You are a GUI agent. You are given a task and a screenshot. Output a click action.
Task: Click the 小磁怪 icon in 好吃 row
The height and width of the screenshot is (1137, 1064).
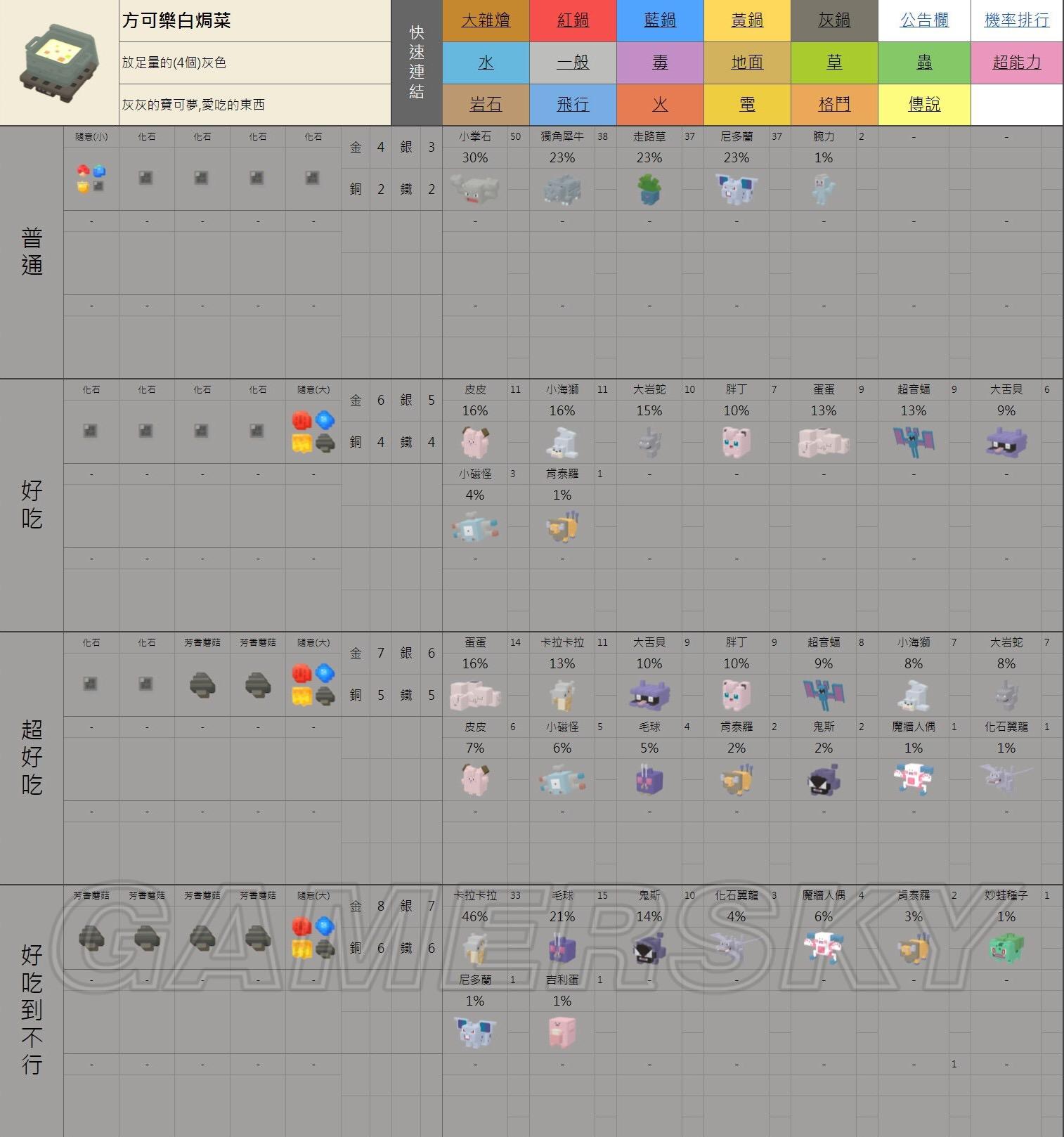coord(475,527)
